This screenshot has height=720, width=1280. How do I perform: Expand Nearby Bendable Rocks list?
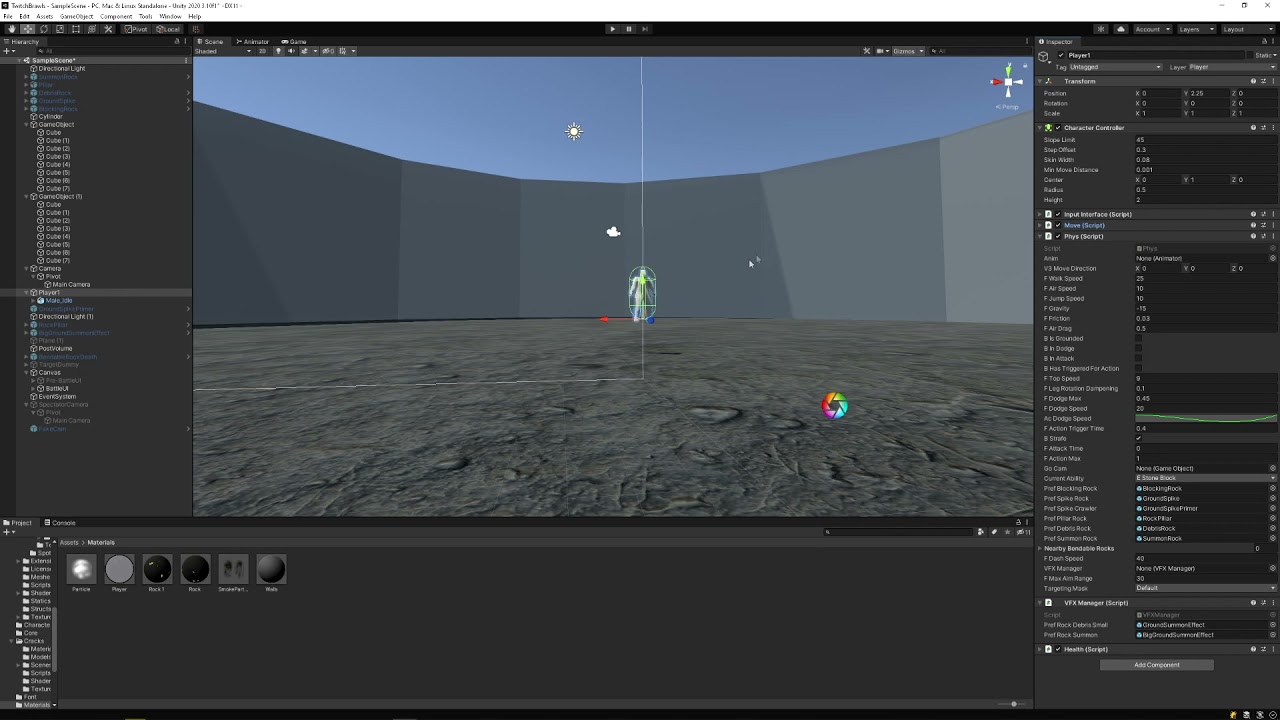(1041, 548)
